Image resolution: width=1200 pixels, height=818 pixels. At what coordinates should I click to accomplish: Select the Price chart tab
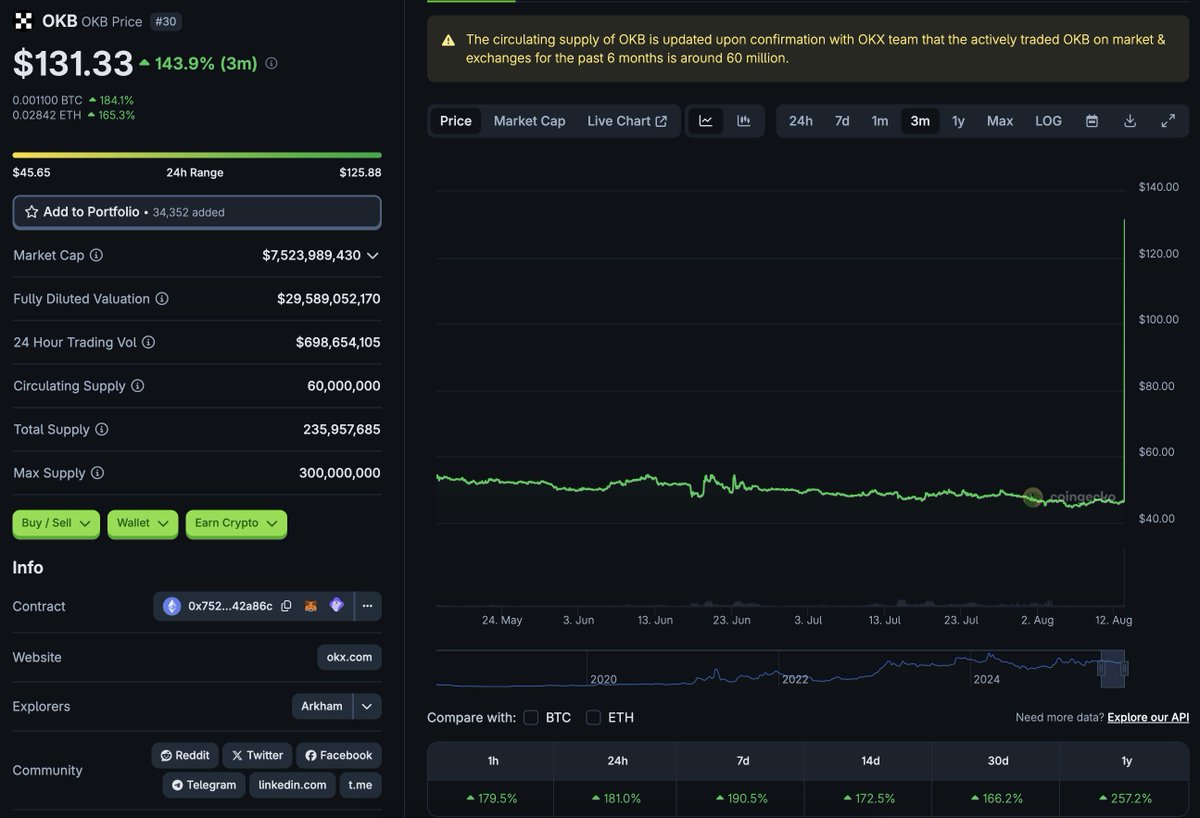click(x=456, y=121)
